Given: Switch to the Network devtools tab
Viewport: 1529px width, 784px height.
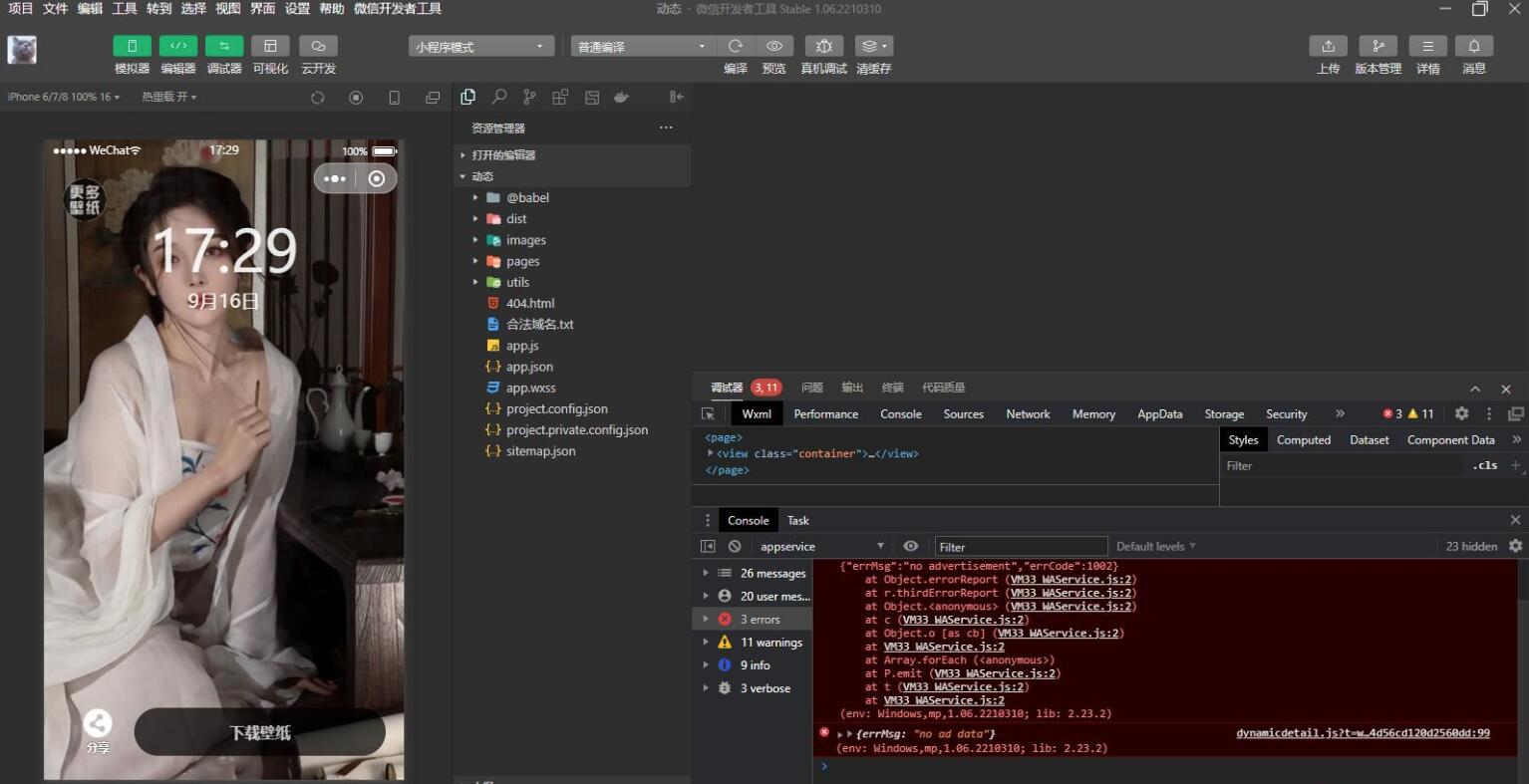Looking at the screenshot, I should coord(1028,413).
